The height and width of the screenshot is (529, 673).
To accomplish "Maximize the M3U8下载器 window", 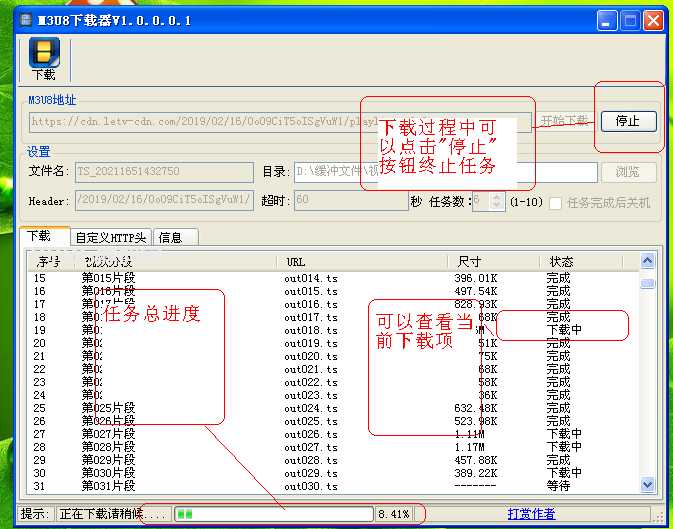I will click(630, 20).
